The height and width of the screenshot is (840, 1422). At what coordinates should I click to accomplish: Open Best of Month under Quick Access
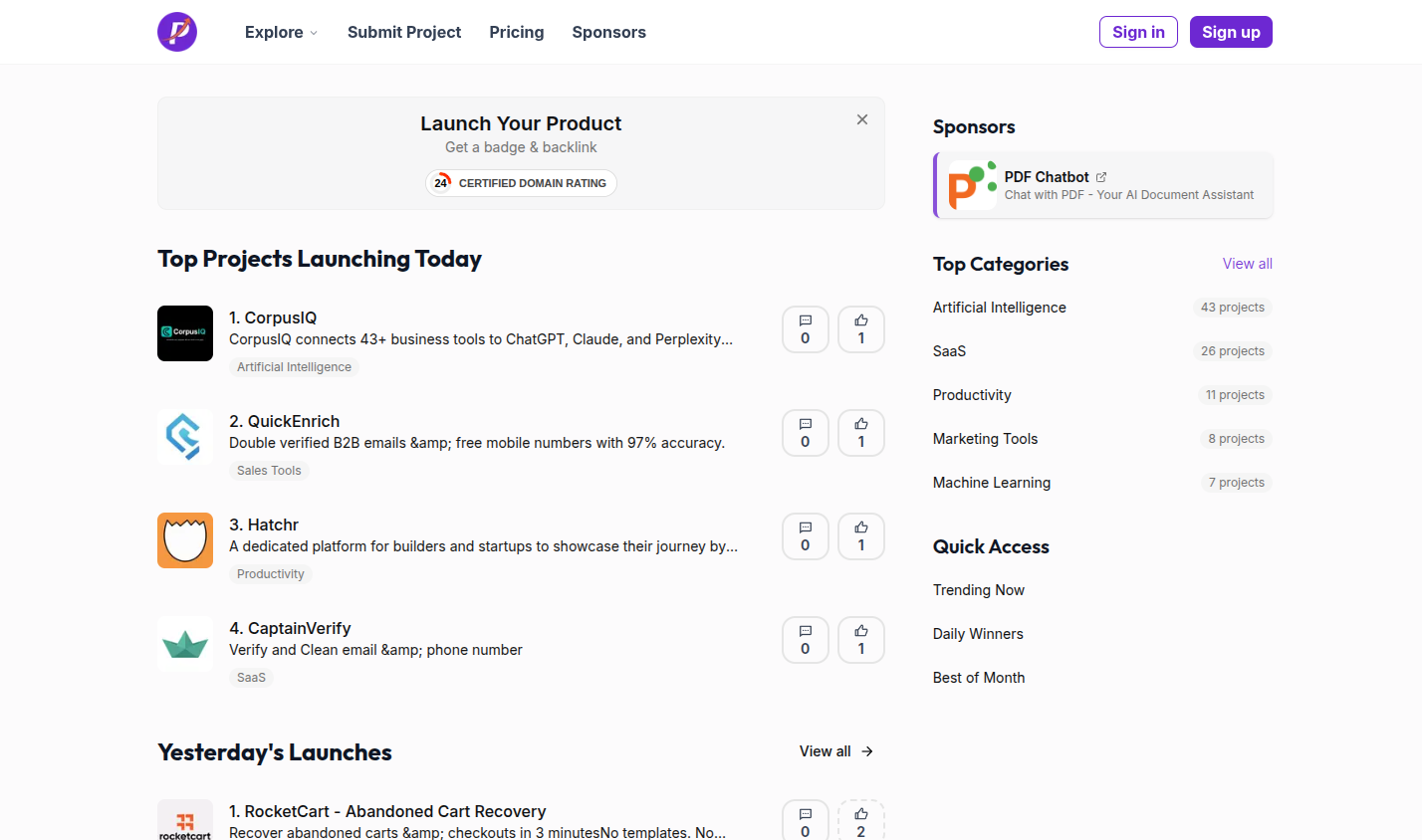pos(979,678)
